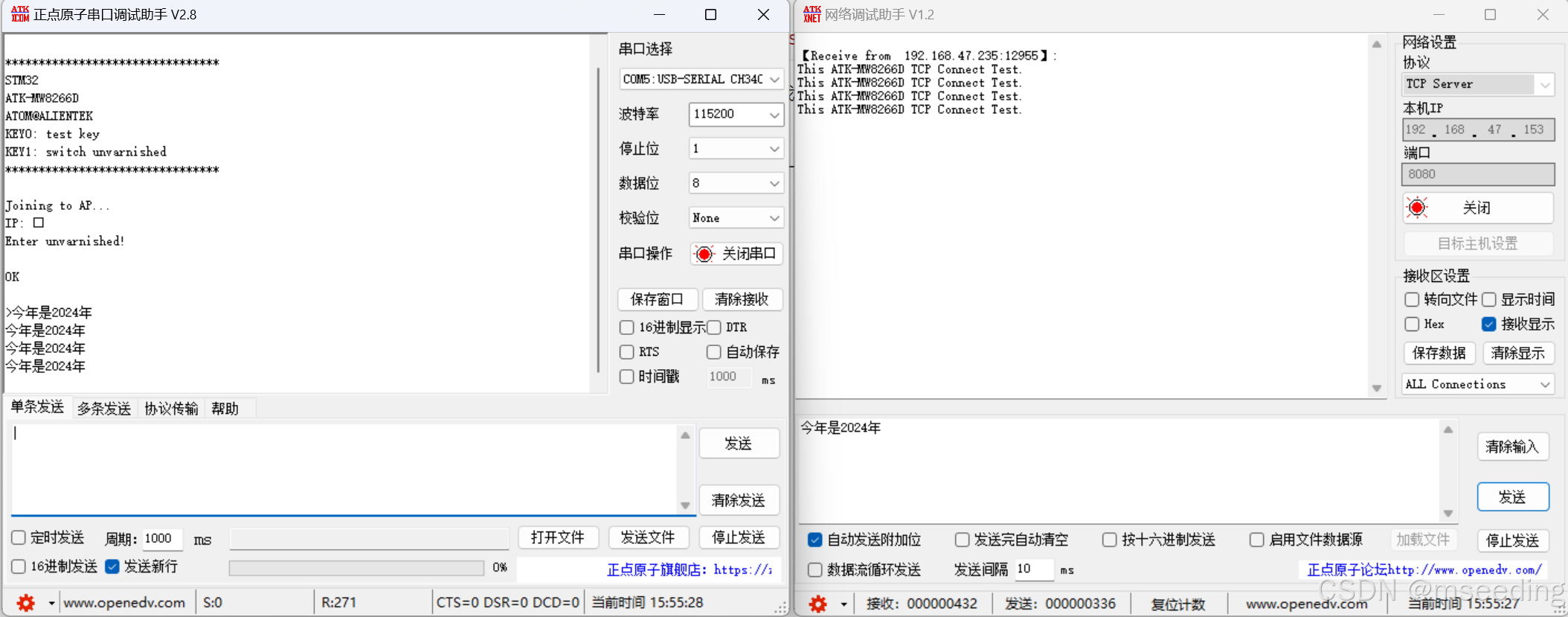Switch to 协议传输 tab
This screenshot has width=1568, height=617.
click(x=171, y=409)
